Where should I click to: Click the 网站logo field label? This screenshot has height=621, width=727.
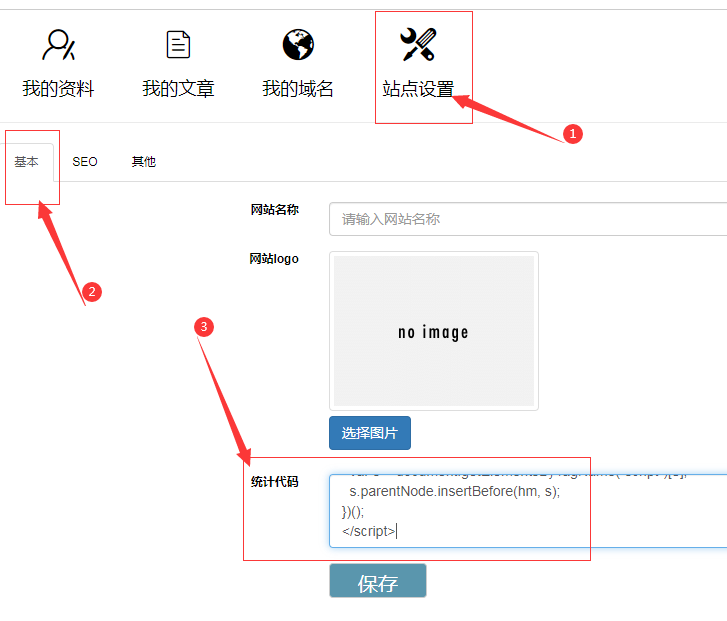pyautogui.click(x=274, y=259)
